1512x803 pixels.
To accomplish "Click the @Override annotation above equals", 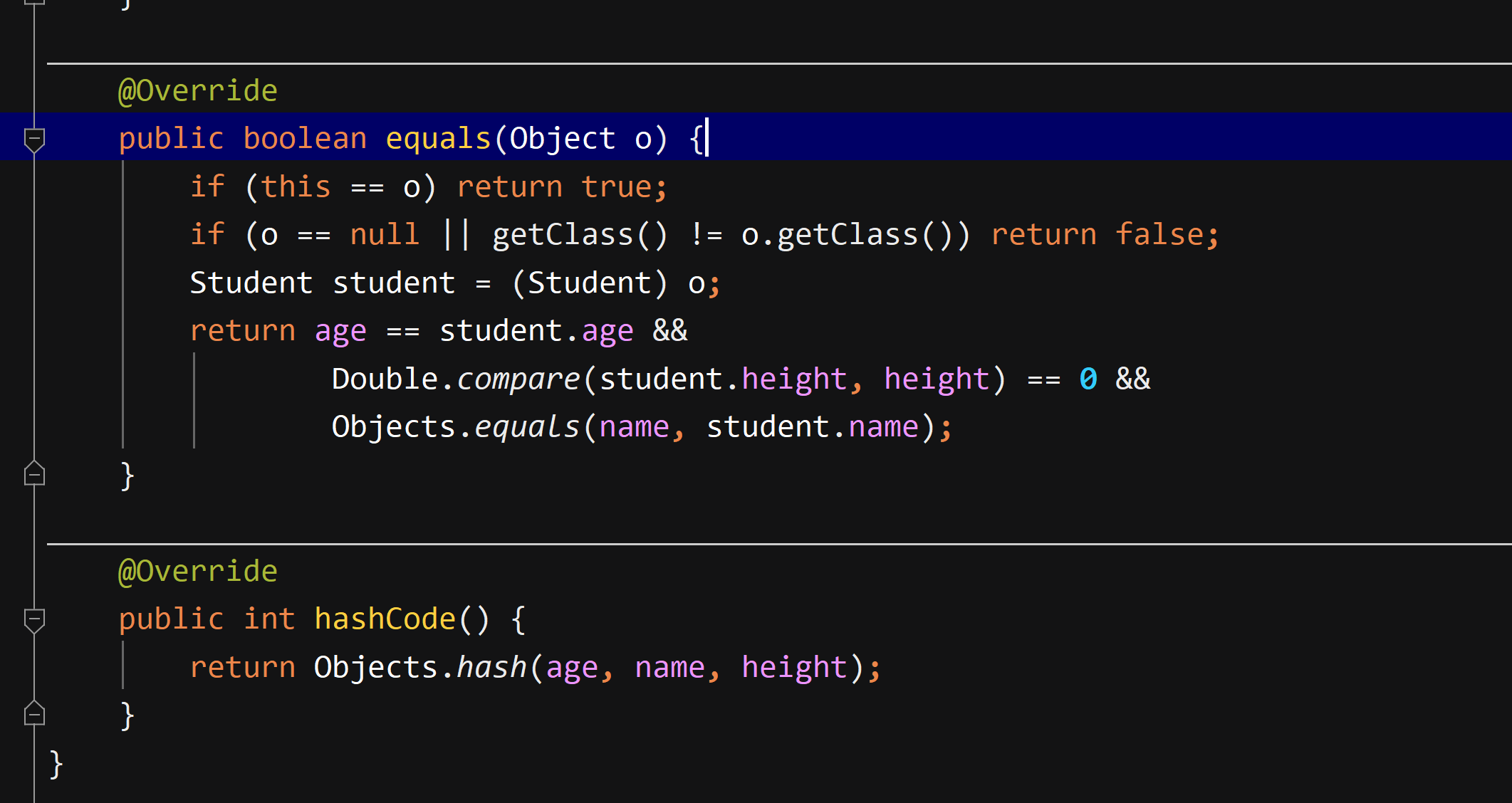I will point(198,90).
